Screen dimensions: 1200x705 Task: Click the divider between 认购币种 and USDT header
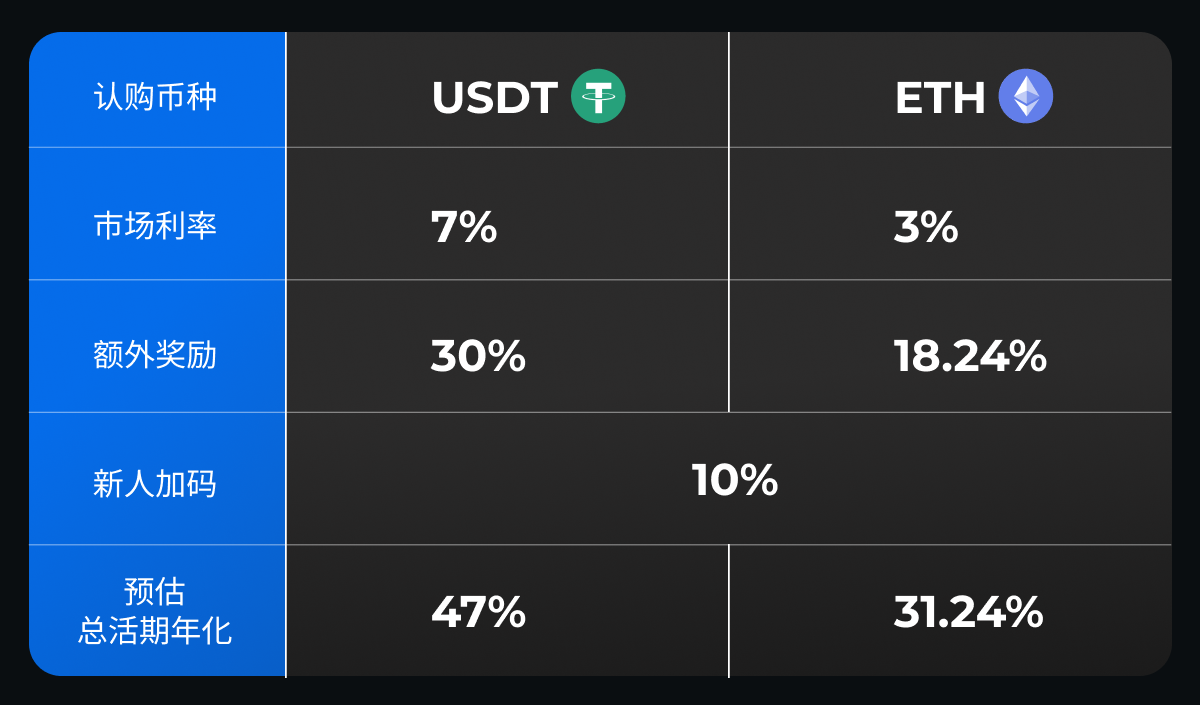tap(286, 90)
